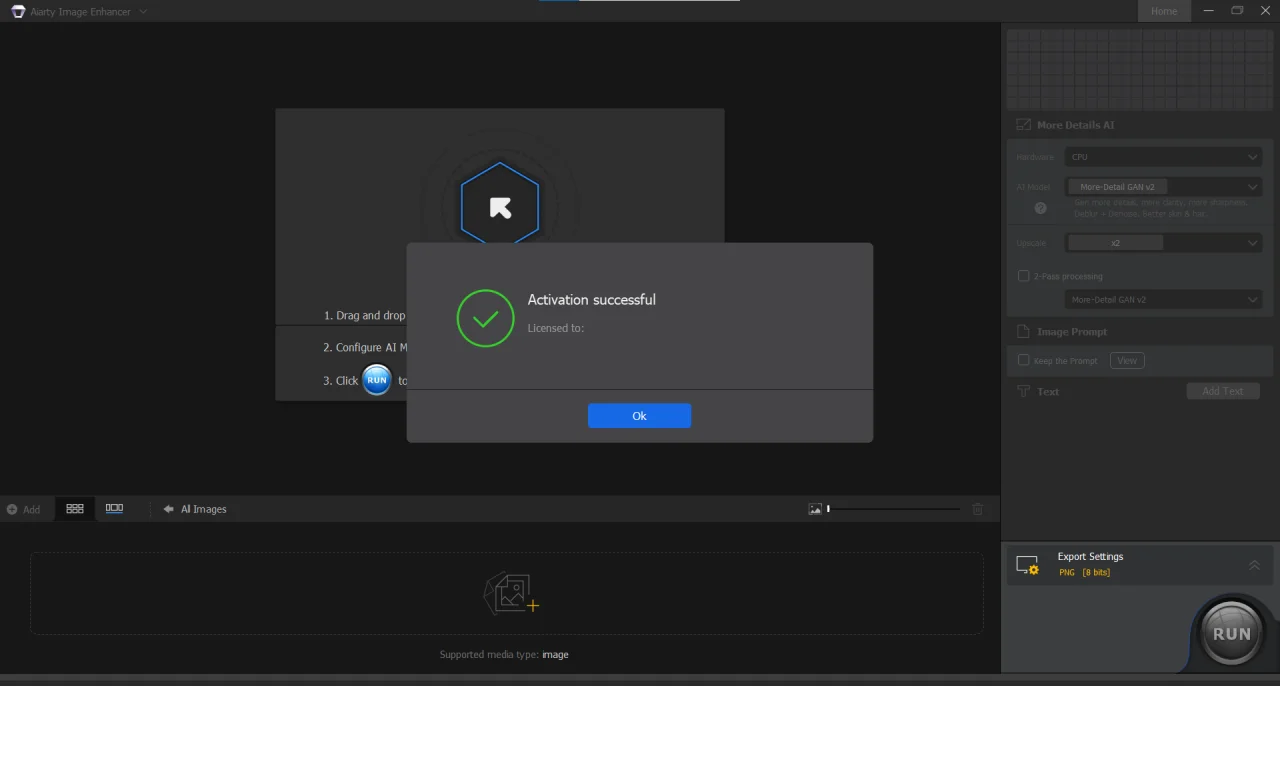The width and height of the screenshot is (1280, 768).
Task: Click the All Images label
Action: [204, 509]
